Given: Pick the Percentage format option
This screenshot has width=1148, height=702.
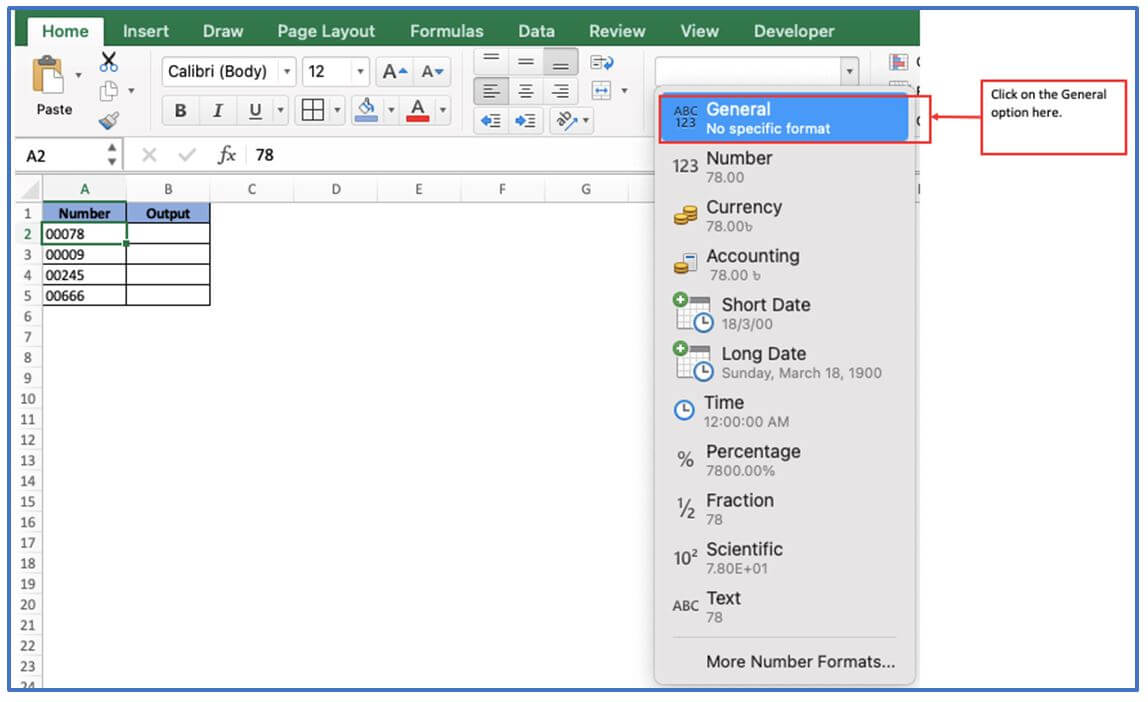Looking at the screenshot, I should click(783, 460).
